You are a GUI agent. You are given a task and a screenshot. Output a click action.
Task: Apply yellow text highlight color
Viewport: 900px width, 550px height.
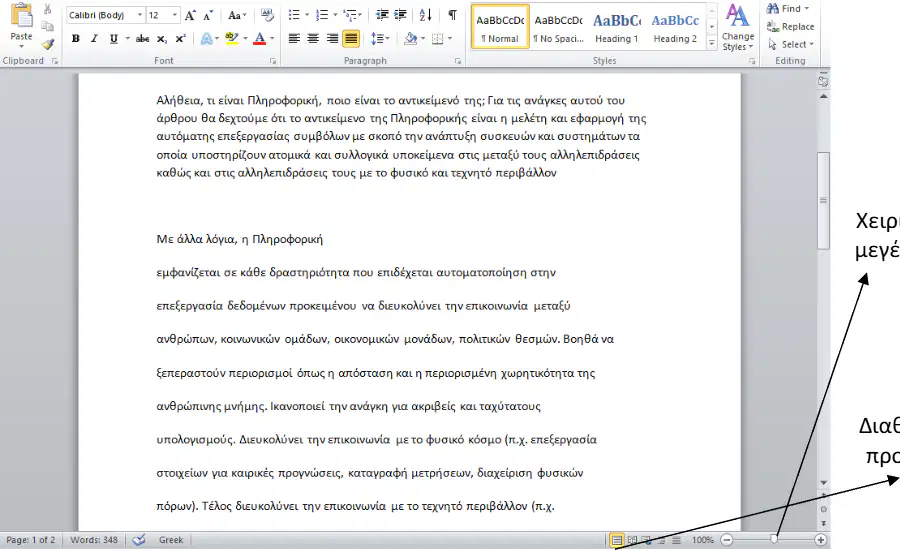click(232, 39)
